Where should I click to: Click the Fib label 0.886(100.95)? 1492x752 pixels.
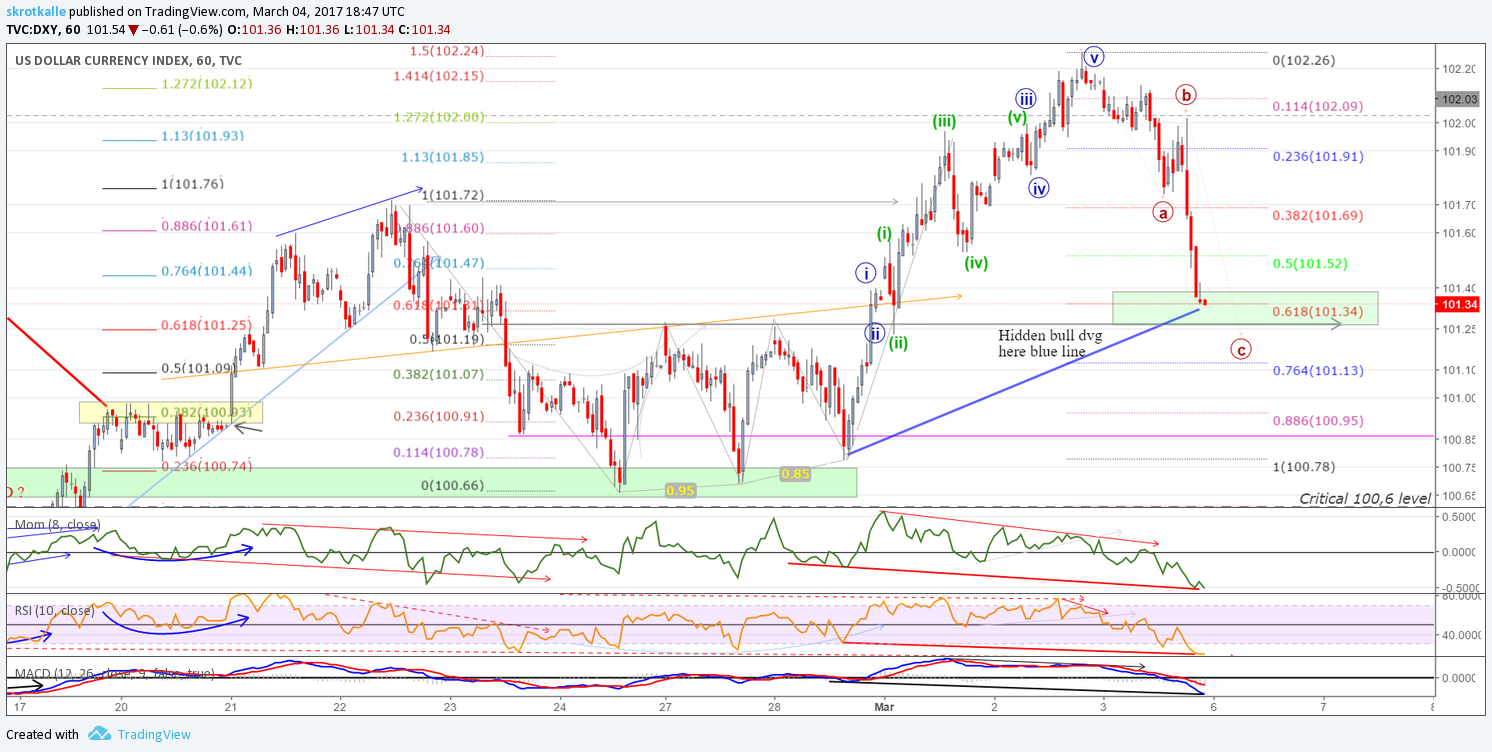click(x=1317, y=421)
